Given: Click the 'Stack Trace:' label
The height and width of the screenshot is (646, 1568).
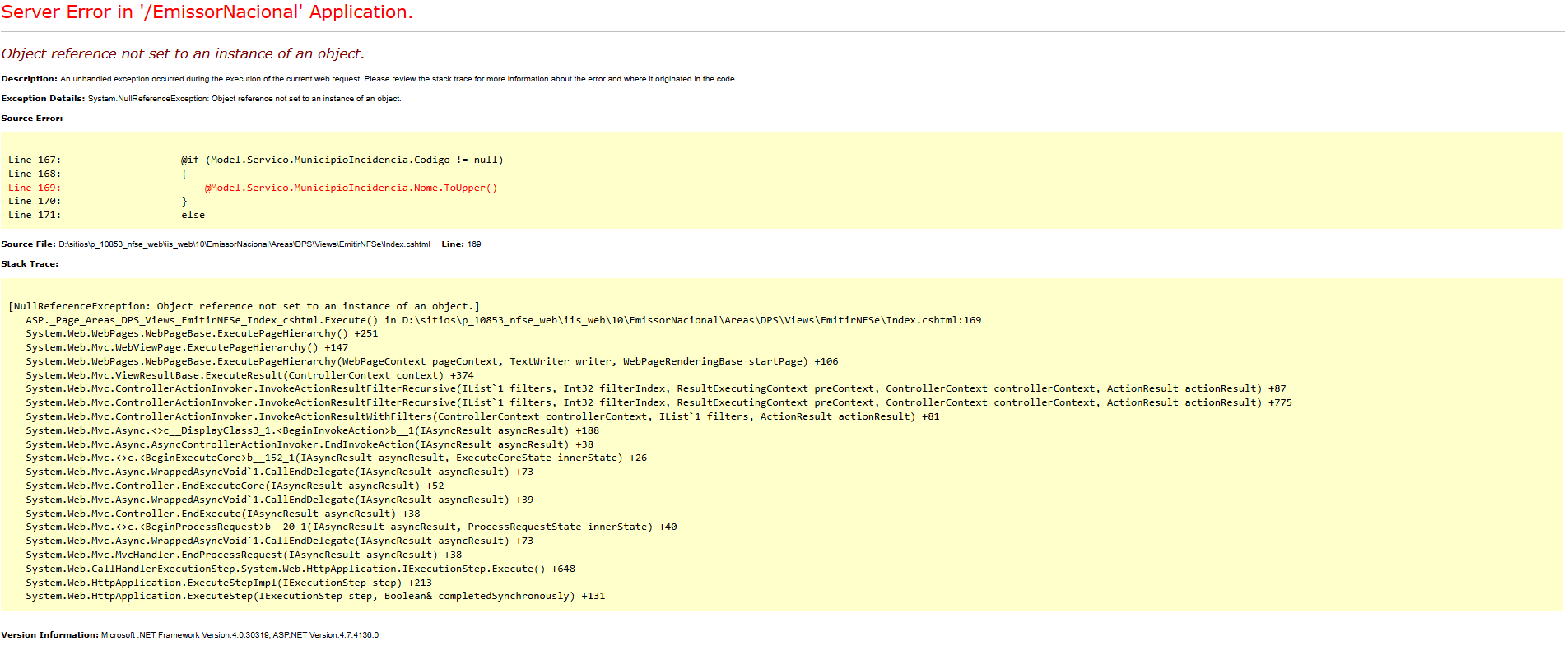Looking at the screenshot, I should [30, 264].
